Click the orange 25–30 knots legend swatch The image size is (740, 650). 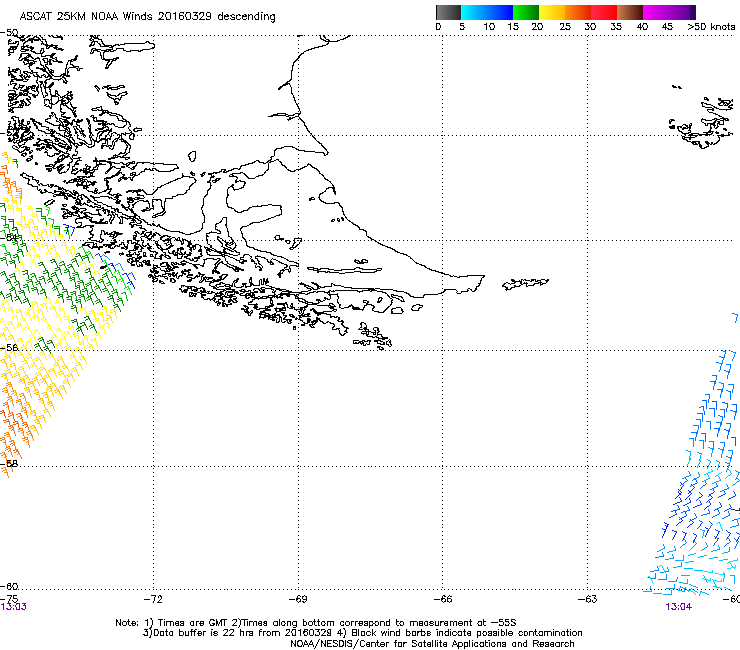pyautogui.click(x=578, y=12)
